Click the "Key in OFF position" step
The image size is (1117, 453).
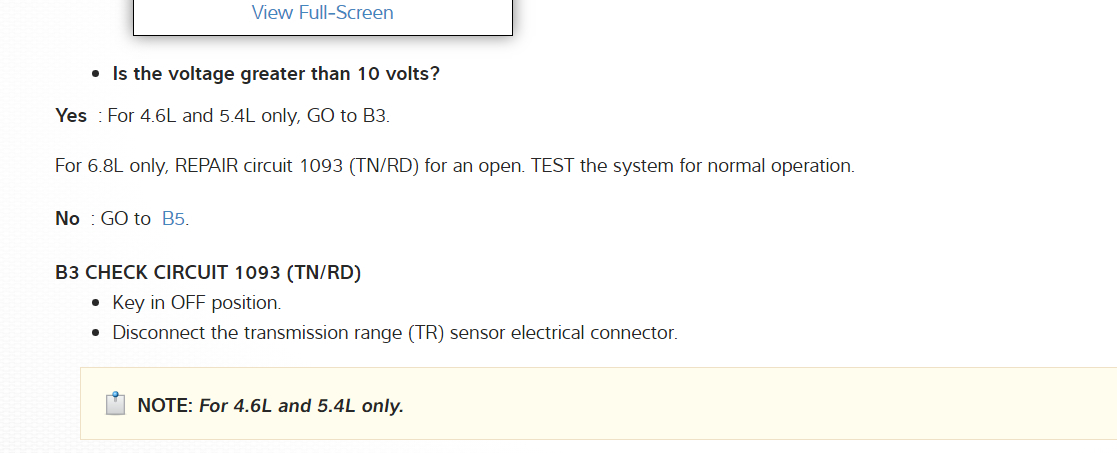tap(196, 302)
